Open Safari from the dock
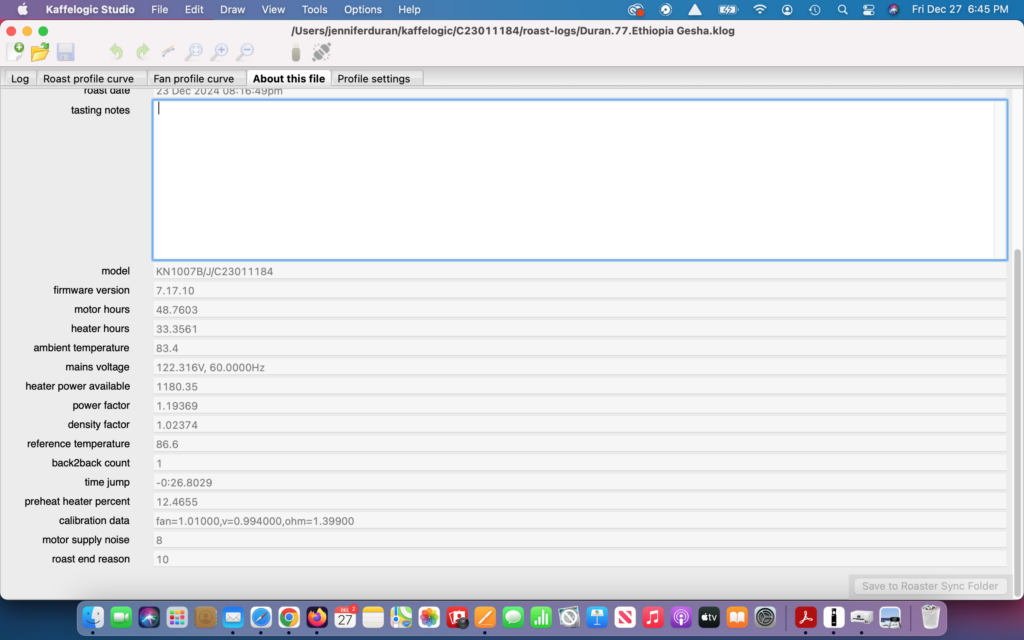The width and height of the screenshot is (1024, 640). [261, 616]
